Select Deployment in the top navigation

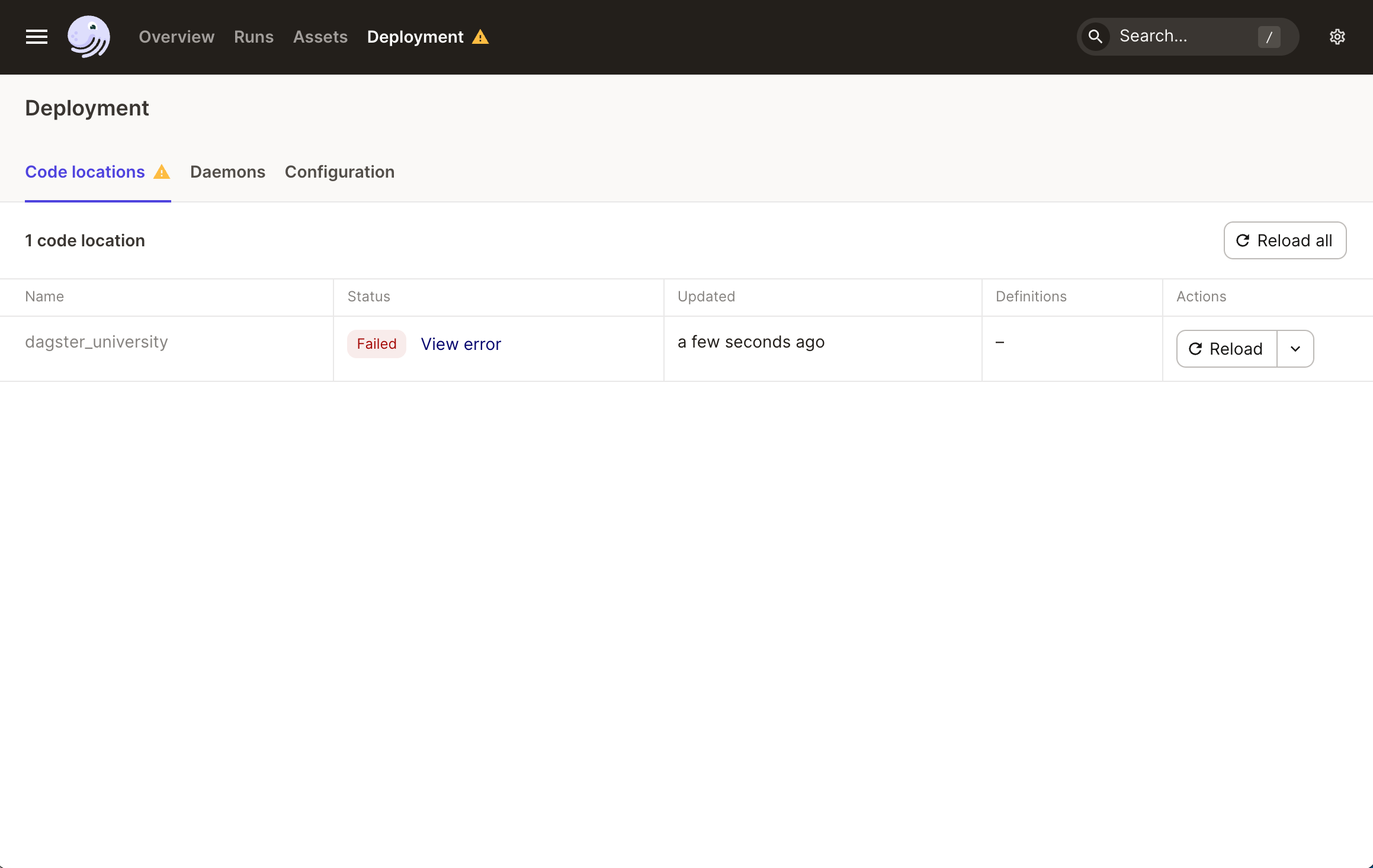click(x=415, y=37)
